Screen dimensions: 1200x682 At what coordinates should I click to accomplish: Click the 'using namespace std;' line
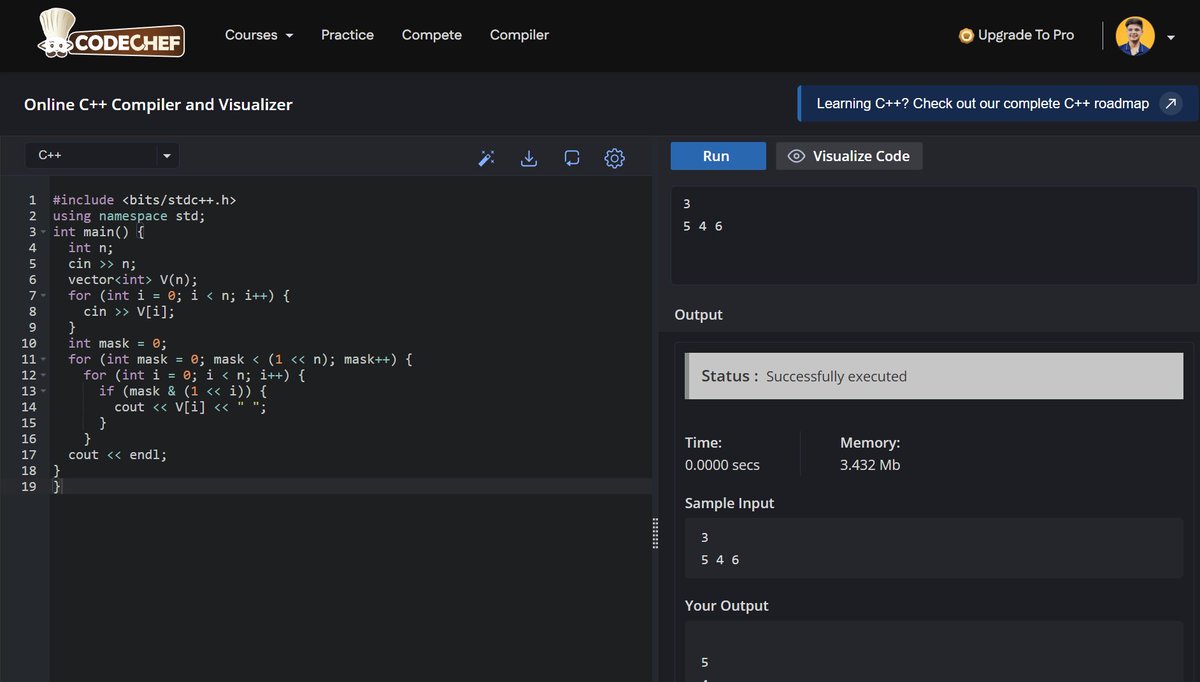click(129, 216)
